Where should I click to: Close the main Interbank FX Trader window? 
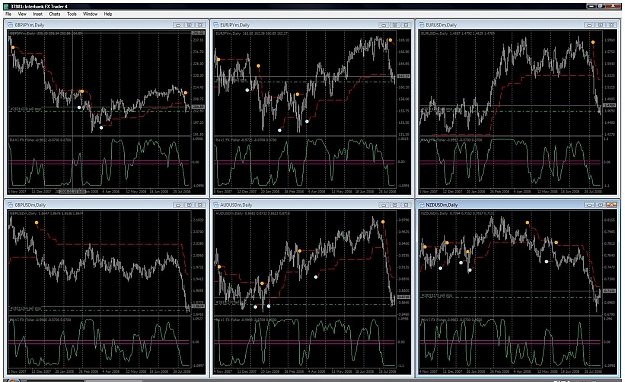(614, 6)
